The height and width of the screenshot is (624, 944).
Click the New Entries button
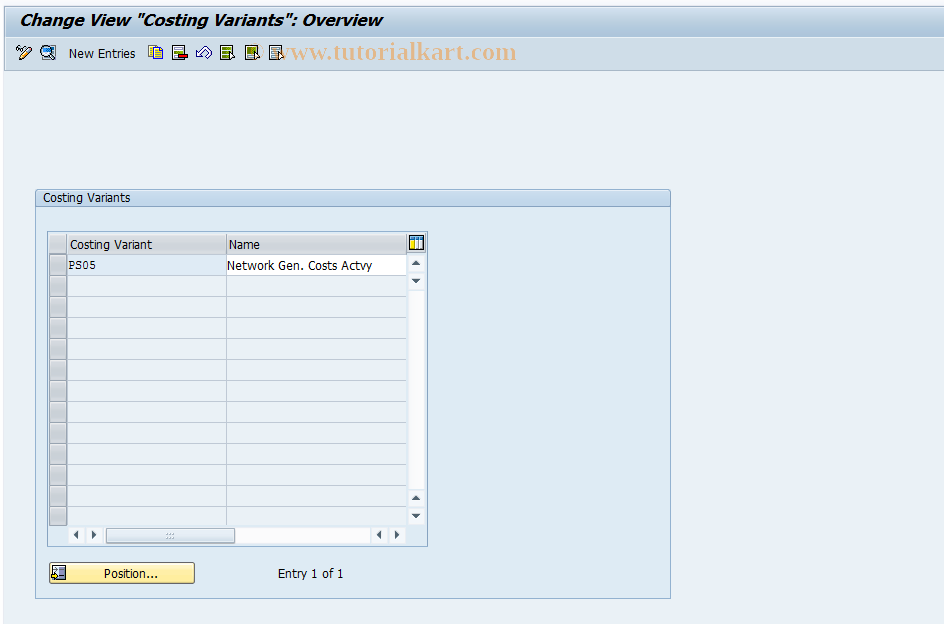tap(102, 53)
